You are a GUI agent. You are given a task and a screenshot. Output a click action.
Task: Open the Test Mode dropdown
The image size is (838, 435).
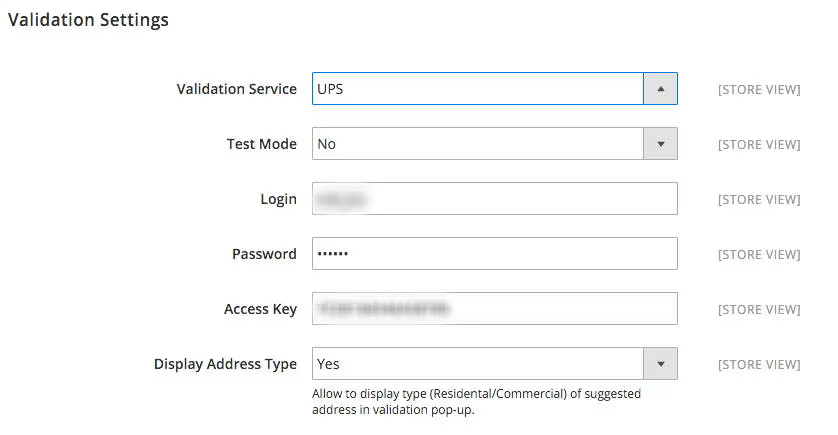point(477,144)
